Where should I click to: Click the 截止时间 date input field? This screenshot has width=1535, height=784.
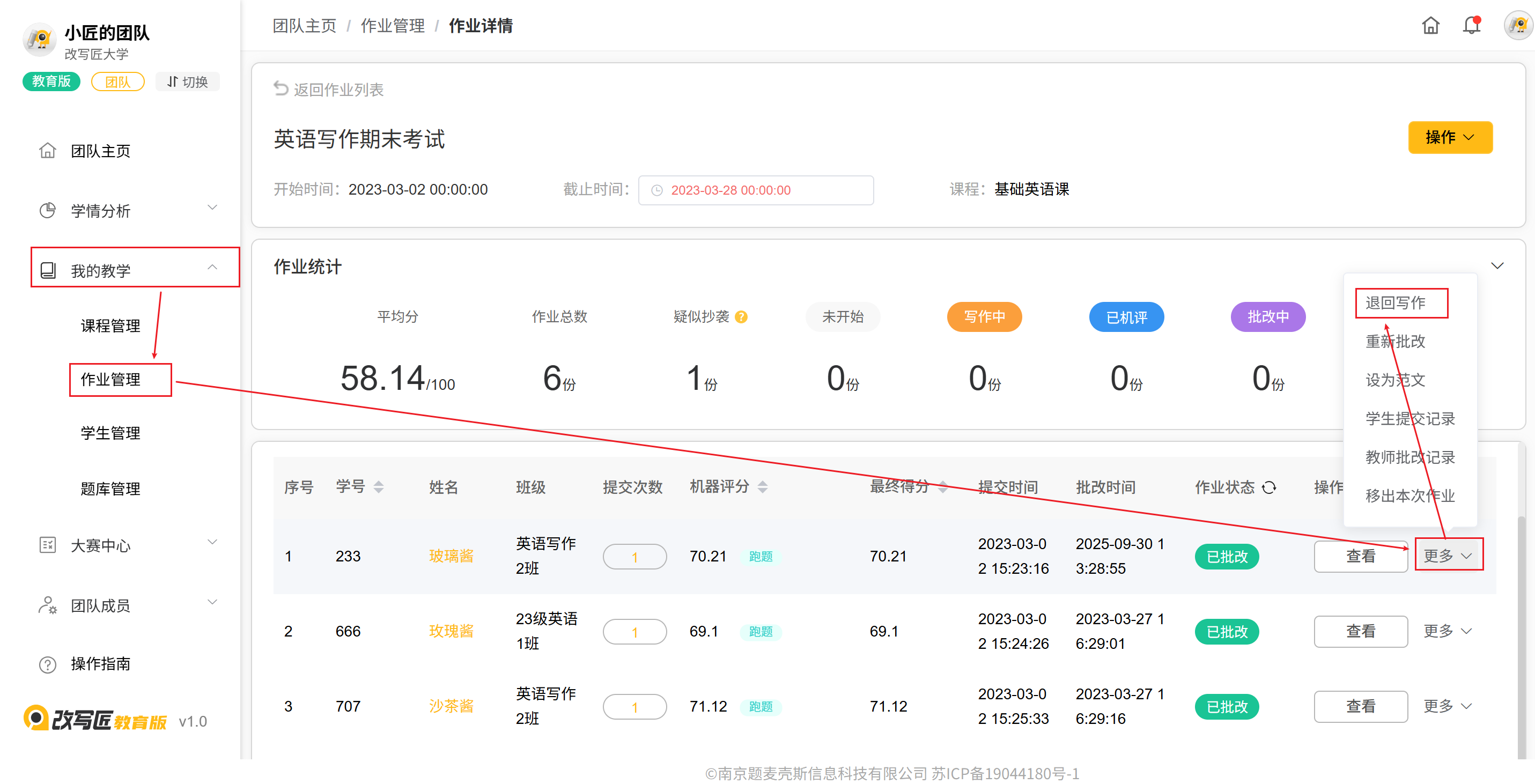(x=755, y=190)
